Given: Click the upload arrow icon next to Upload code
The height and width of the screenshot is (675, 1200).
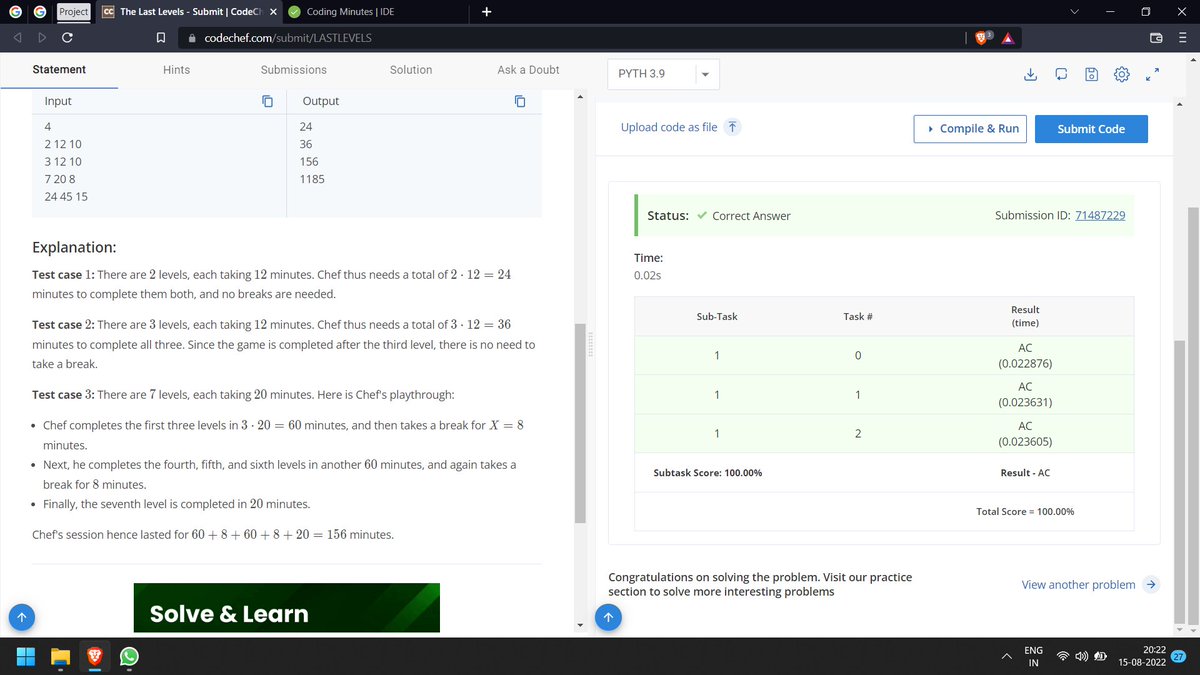Looking at the screenshot, I should point(732,128).
